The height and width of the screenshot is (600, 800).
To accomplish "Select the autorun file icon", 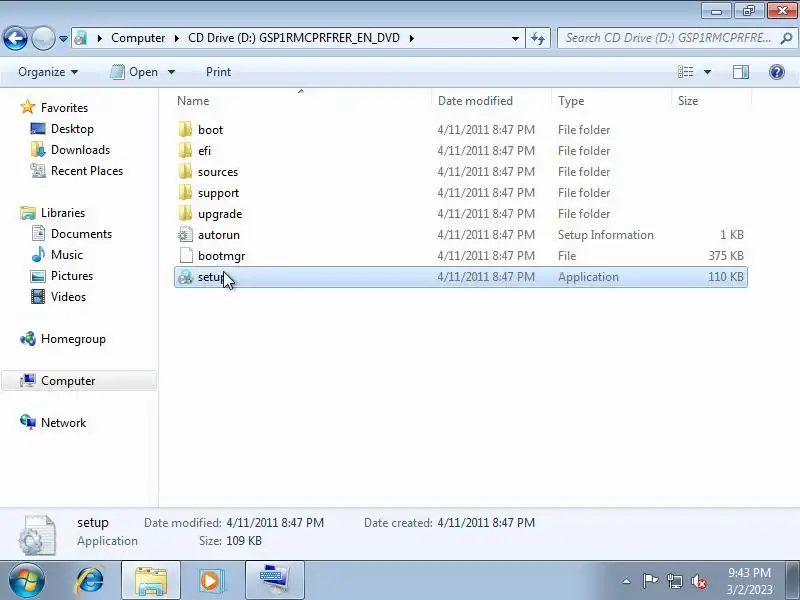I will (x=185, y=234).
